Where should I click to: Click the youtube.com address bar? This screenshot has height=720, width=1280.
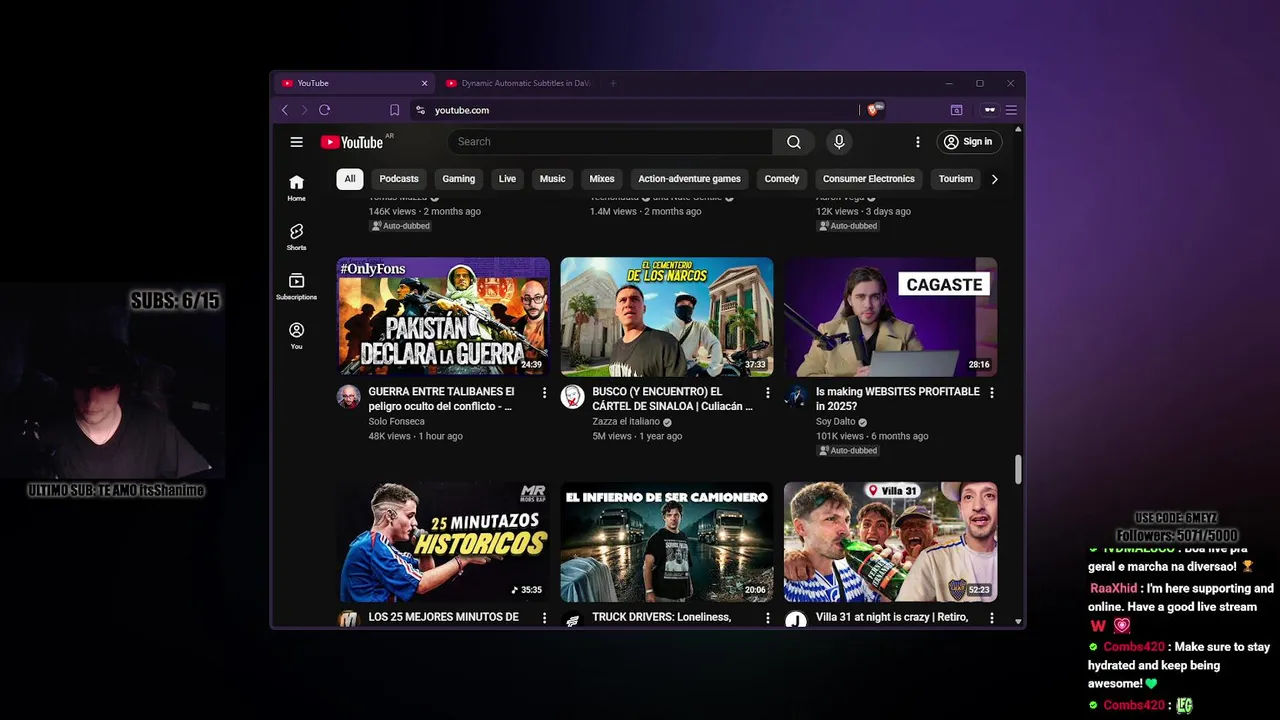(635, 110)
